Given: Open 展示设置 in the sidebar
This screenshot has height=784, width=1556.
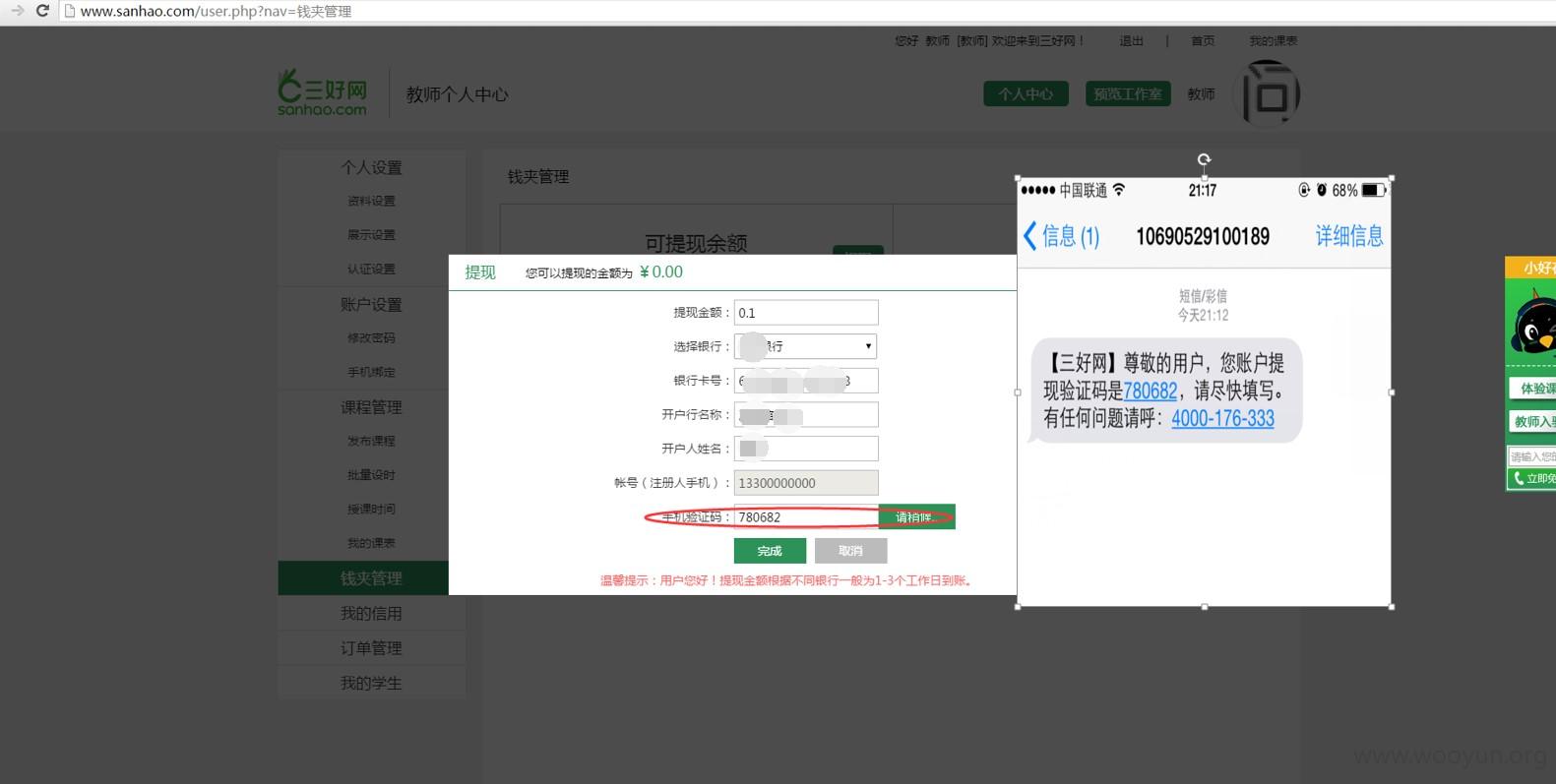Looking at the screenshot, I should [x=371, y=235].
